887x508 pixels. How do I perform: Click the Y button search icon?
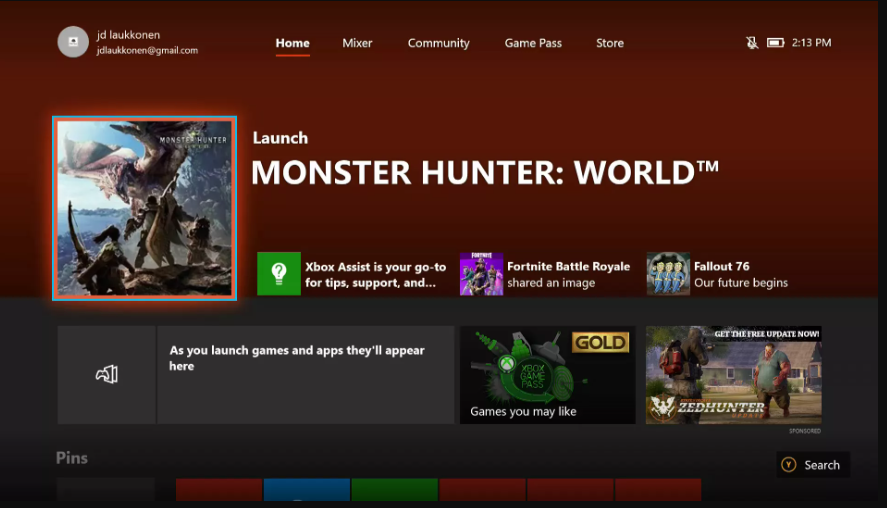(x=789, y=464)
